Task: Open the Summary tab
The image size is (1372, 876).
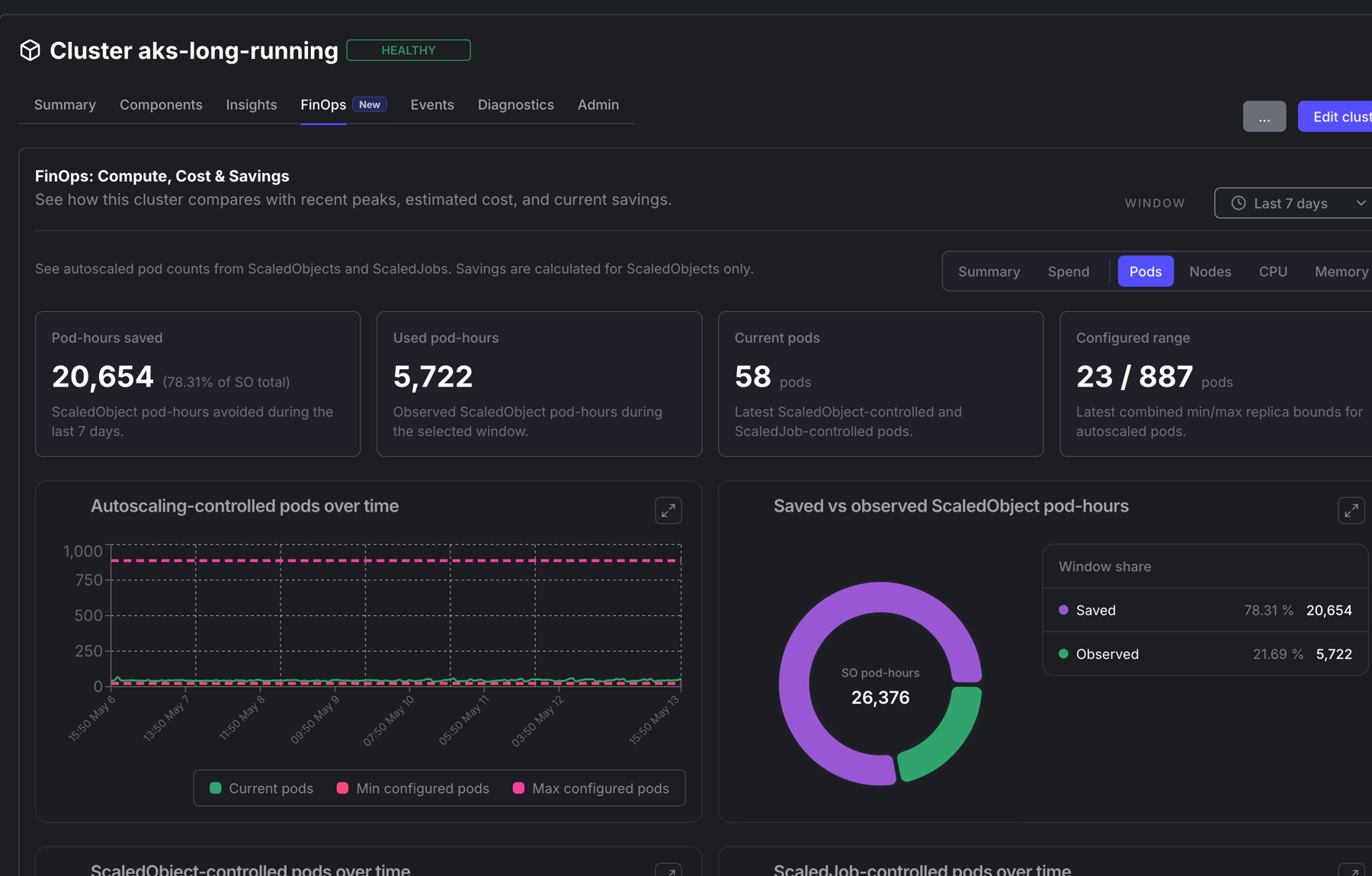Action: point(65,104)
